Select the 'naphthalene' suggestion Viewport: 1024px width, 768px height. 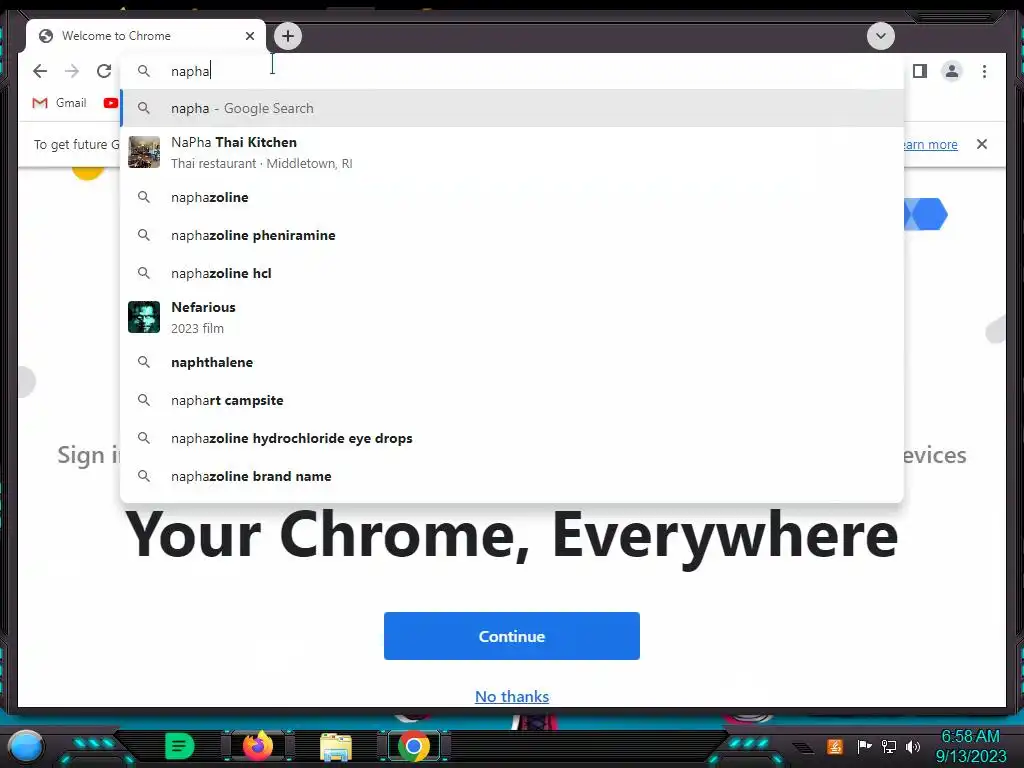coord(512,362)
